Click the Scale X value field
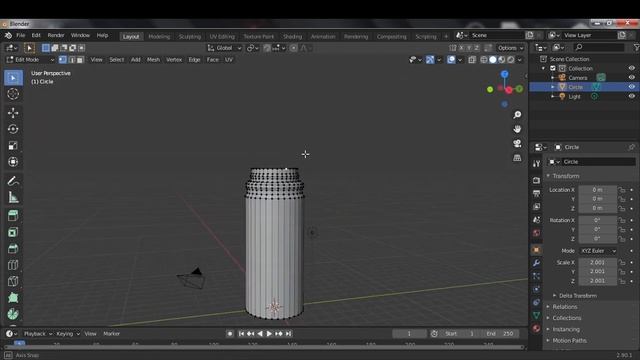640x360 pixels. click(598, 262)
